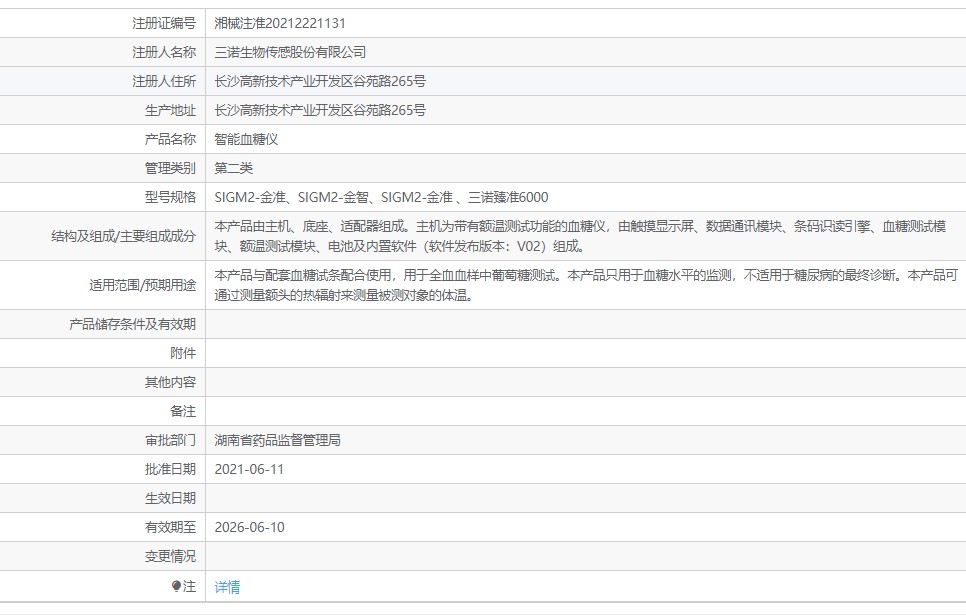Image resolution: width=966 pixels, height=615 pixels.
Task: Click the 注册人住所 address value
Action: pos(320,81)
